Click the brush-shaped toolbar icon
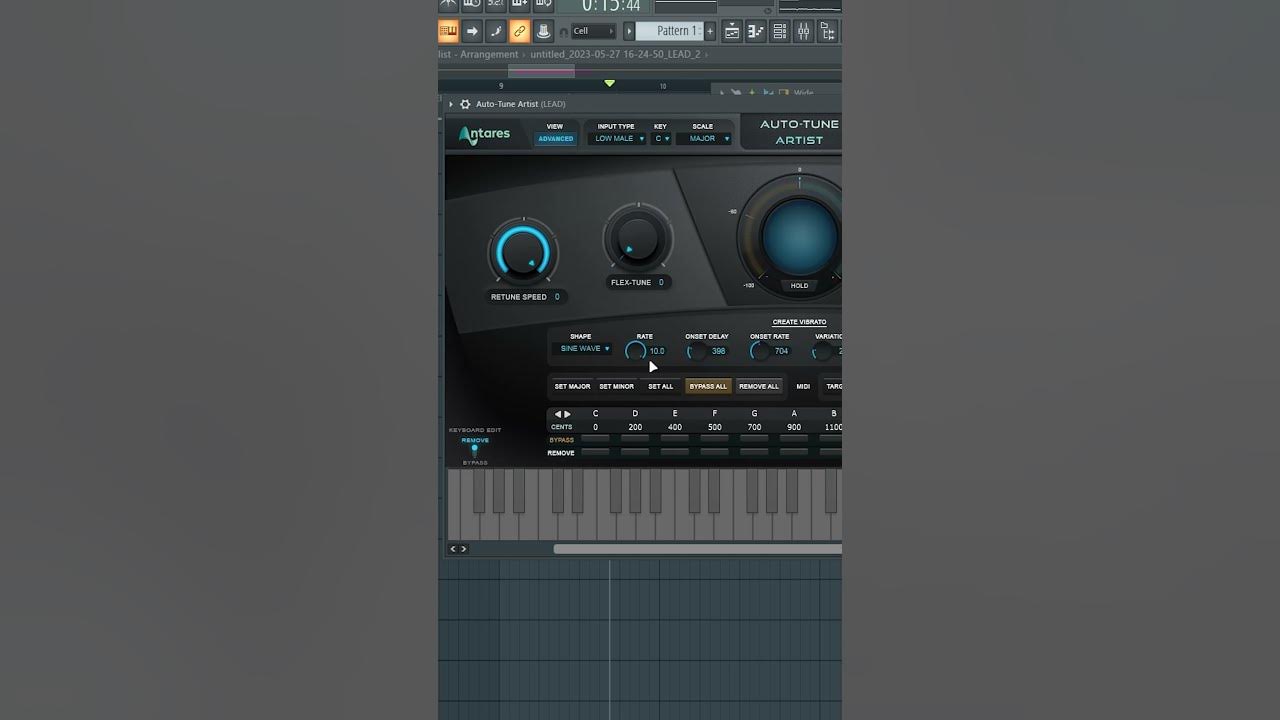This screenshot has width=1280, height=720. pos(496,31)
